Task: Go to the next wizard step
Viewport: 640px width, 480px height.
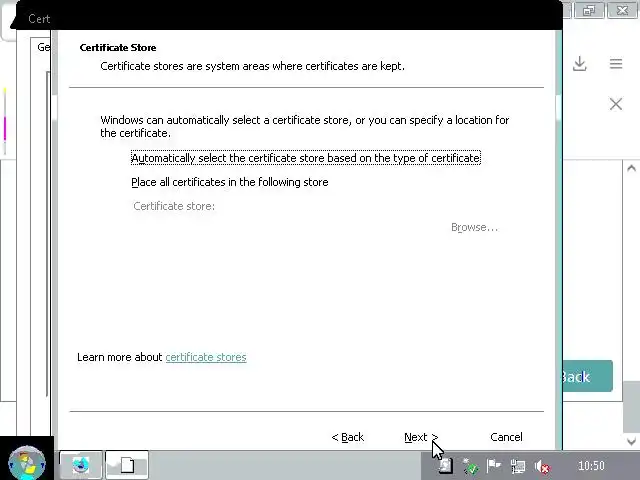Action: point(421,437)
